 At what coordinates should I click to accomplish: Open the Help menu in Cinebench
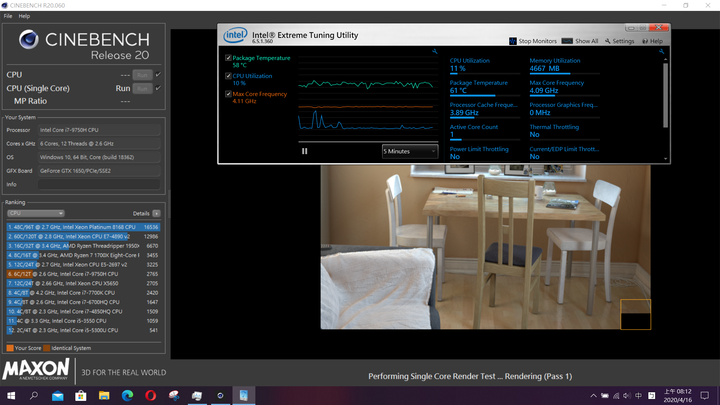click(x=24, y=16)
